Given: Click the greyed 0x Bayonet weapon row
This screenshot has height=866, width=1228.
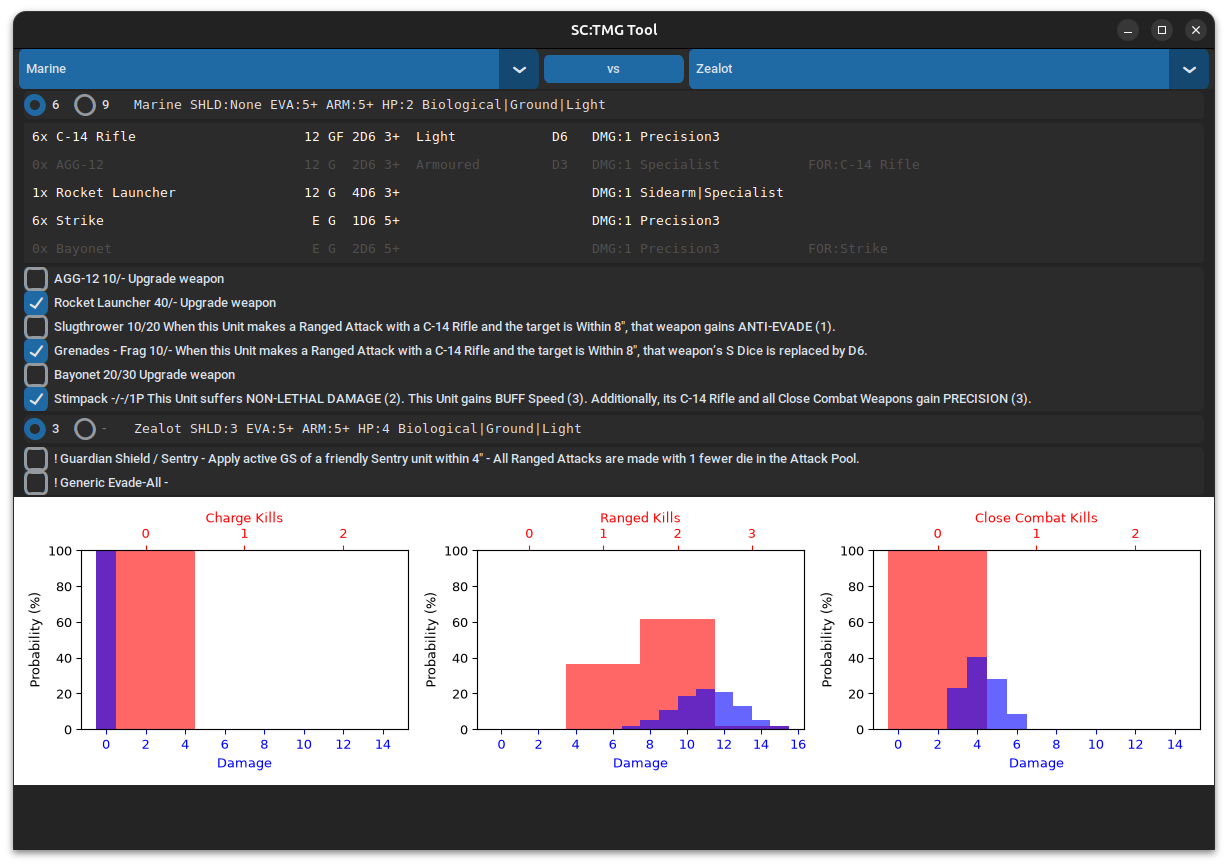Looking at the screenshot, I should (x=614, y=249).
